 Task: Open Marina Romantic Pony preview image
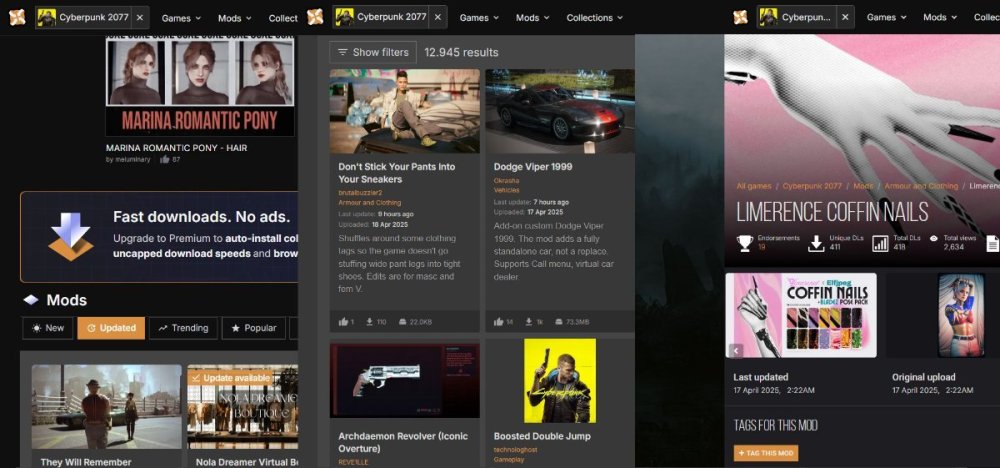(x=200, y=86)
